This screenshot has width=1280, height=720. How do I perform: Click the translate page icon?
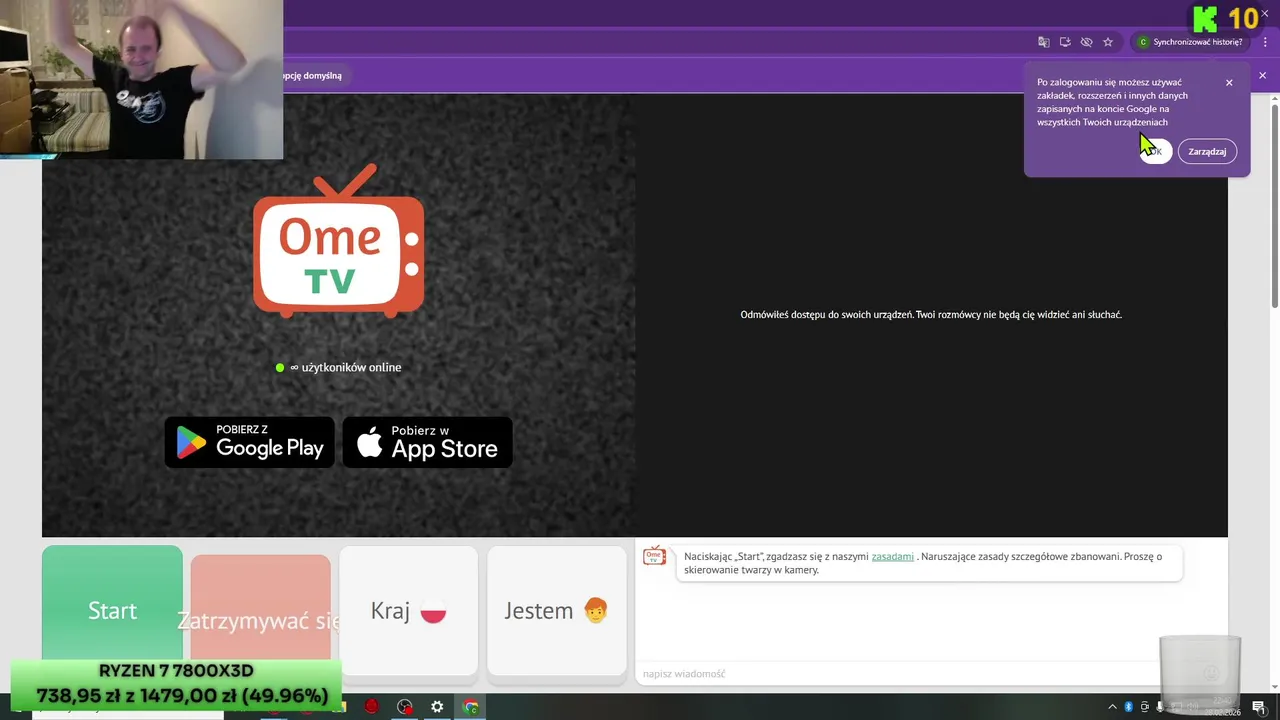1044,42
